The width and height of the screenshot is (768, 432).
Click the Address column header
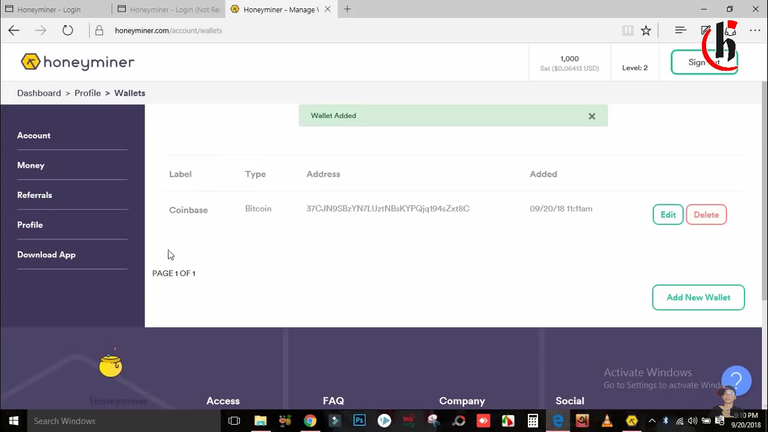(323, 174)
